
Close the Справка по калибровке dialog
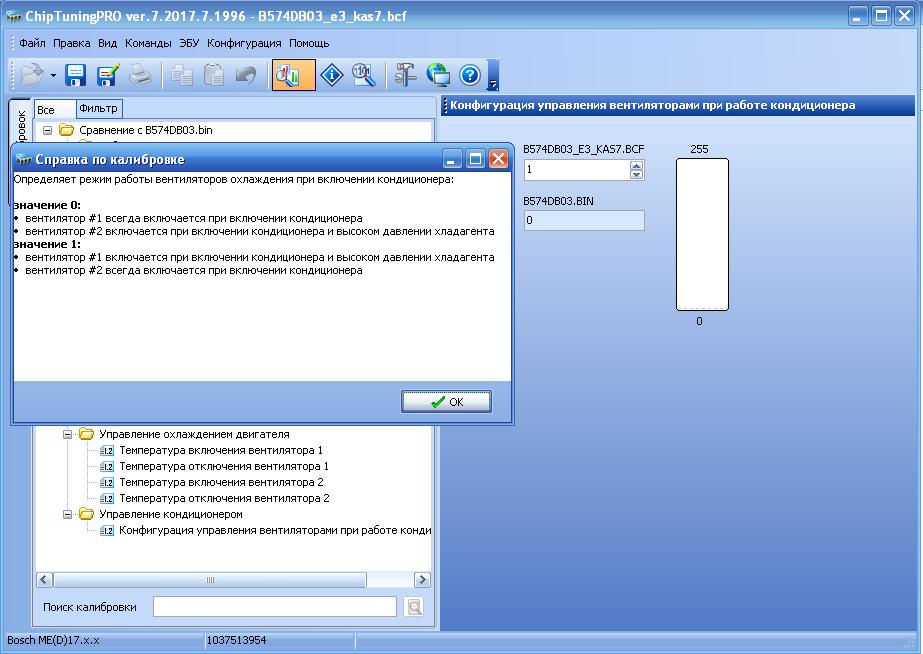pyautogui.click(x=499, y=158)
